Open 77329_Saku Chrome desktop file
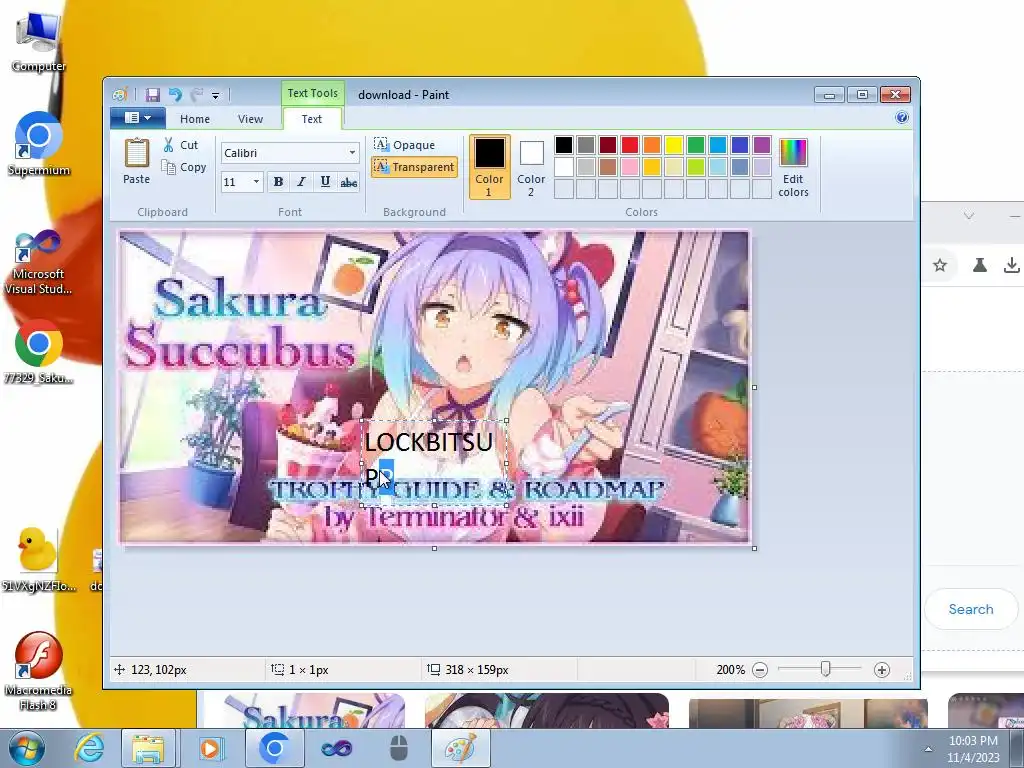 coord(39,351)
